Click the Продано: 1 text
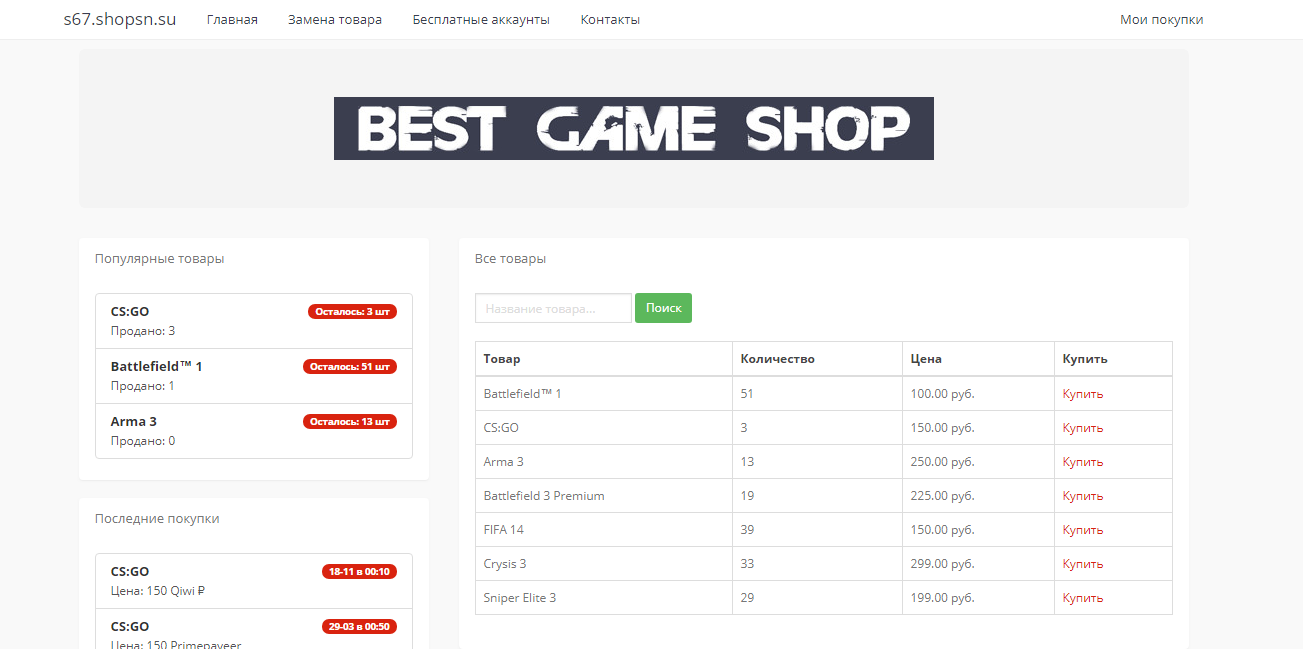Viewport: 1303px width, 649px height. tap(143, 386)
